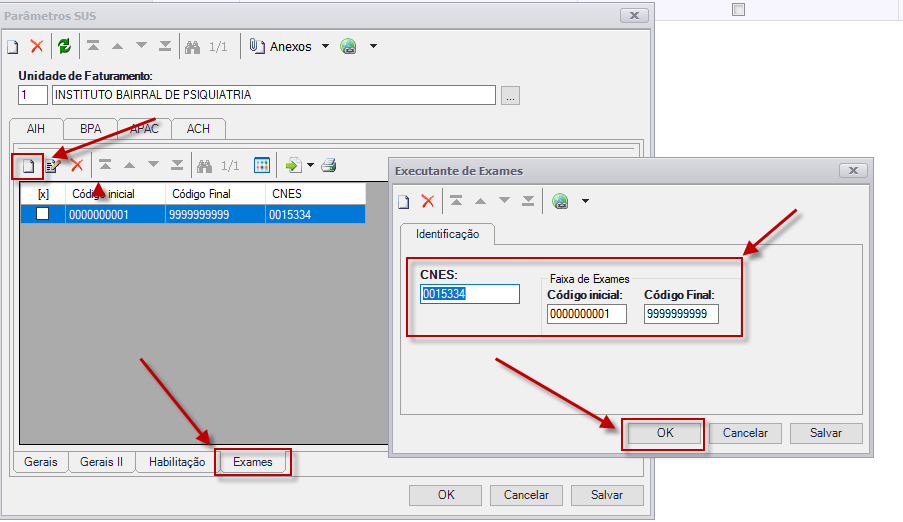Go to next record in Executante de Exames

[504, 201]
